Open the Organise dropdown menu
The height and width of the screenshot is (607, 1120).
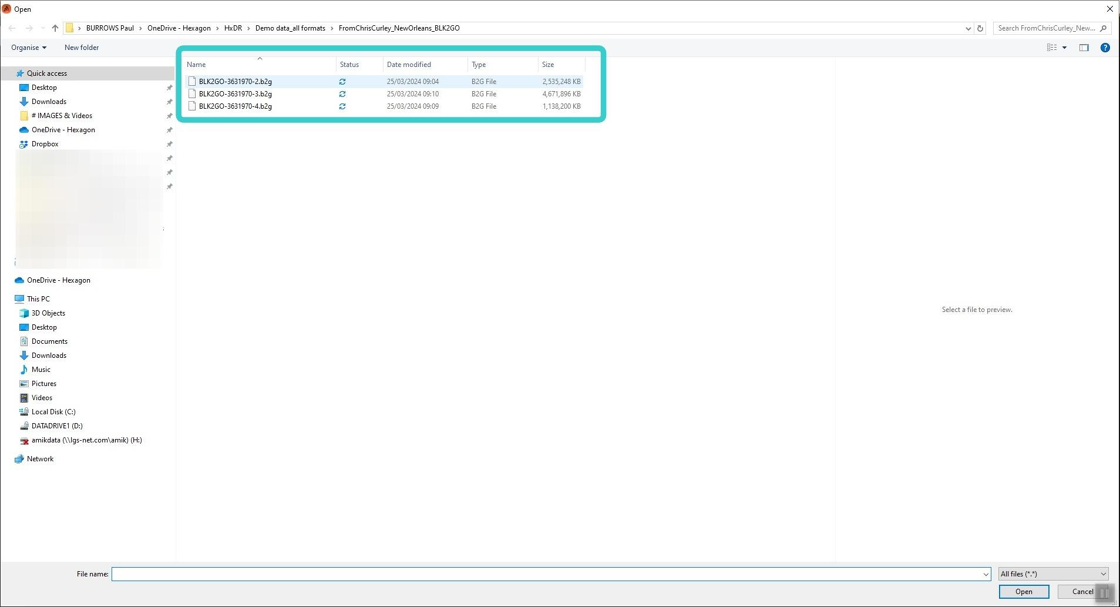[x=29, y=48]
